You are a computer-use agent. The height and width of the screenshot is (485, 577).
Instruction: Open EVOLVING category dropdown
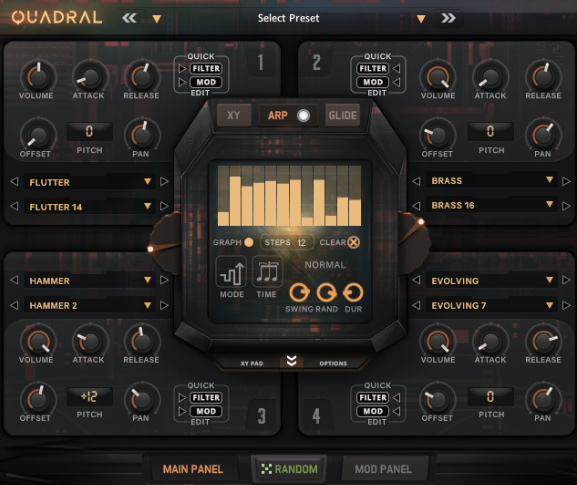point(550,280)
